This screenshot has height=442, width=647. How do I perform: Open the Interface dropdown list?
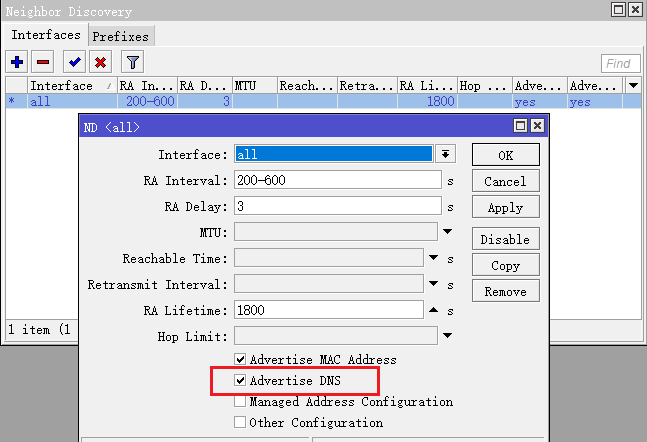click(x=446, y=154)
